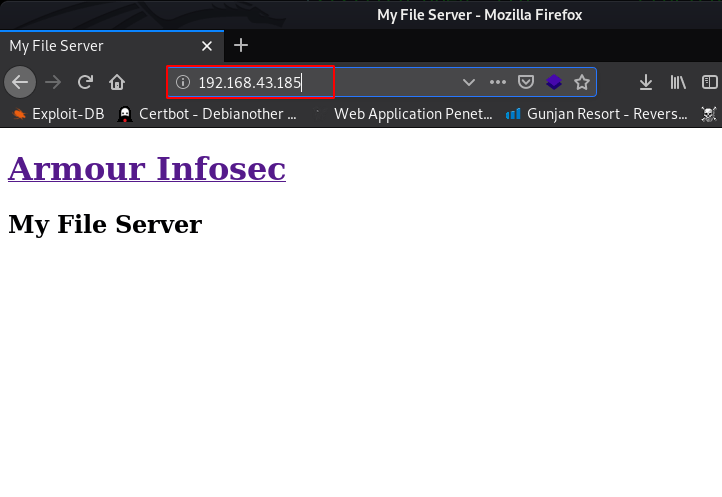Show site information for 192.168.43.185
This screenshot has height=497, width=722.
[x=183, y=82]
